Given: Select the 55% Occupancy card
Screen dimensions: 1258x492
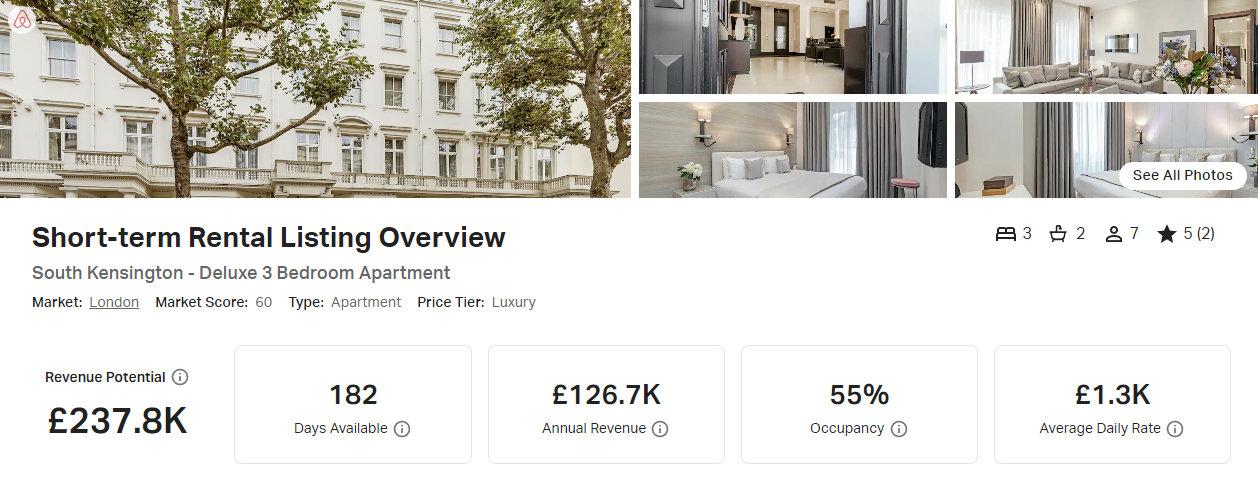Looking at the screenshot, I should (859, 405).
